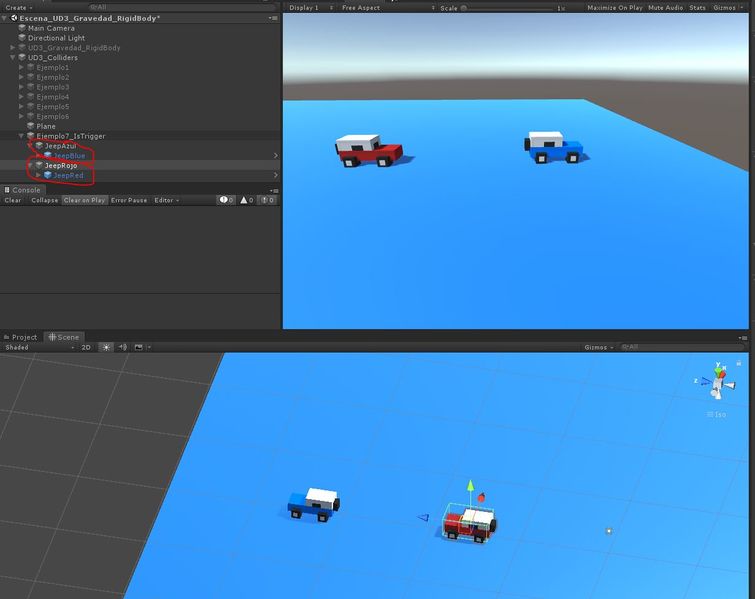Toggle the info messages filter in the Console
Screen dimensions: 755x599
(x=226, y=200)
